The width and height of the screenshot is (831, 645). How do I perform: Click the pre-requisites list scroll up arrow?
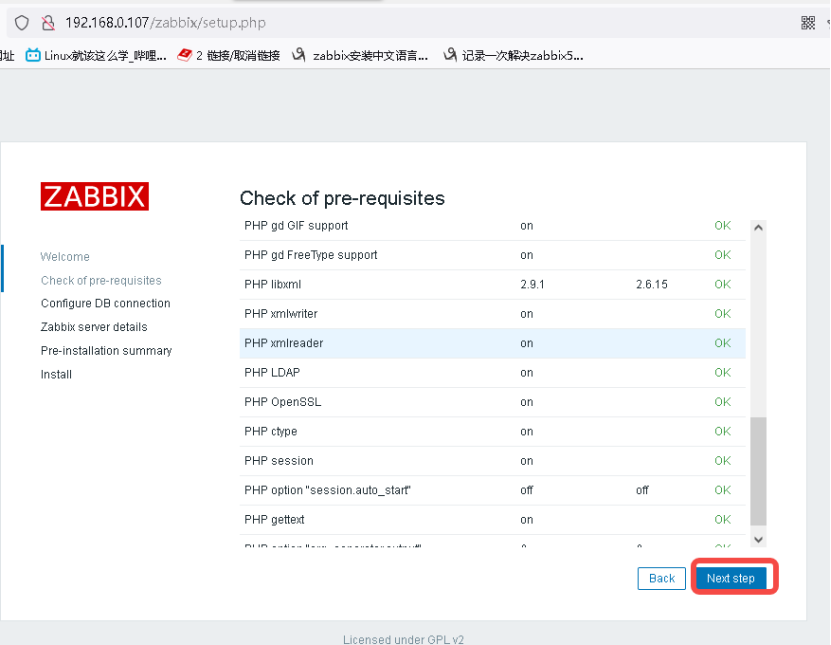pos(758,228)
